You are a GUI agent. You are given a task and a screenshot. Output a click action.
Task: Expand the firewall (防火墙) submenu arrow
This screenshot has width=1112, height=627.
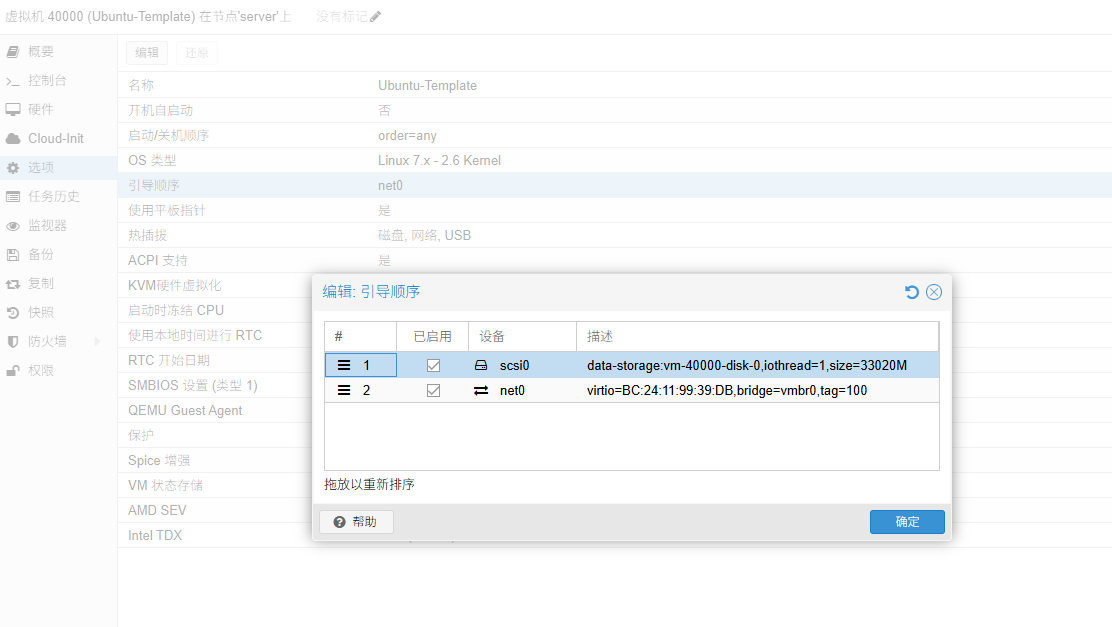(x=97, y=341)
